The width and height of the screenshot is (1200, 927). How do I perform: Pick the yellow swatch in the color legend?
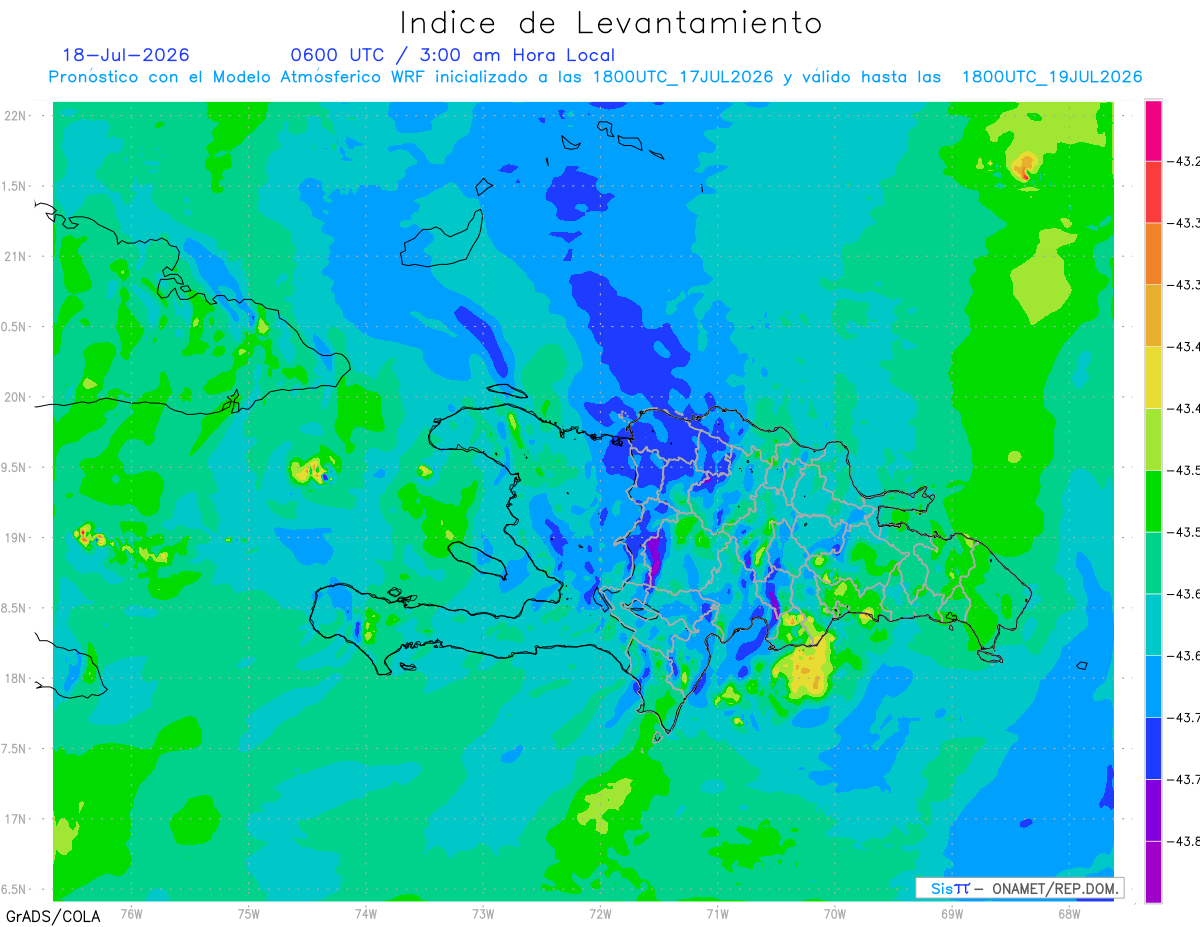pyautogui.click(x=1153, y=377)
